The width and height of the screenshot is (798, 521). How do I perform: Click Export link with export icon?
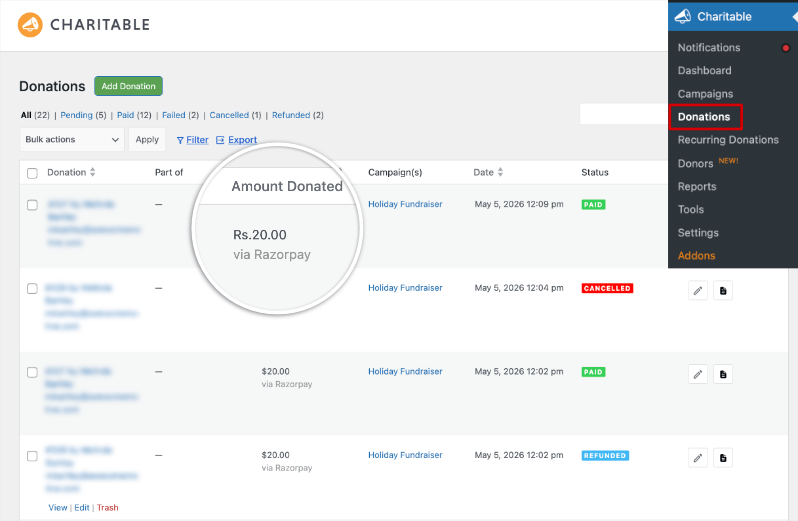point(237,139)
